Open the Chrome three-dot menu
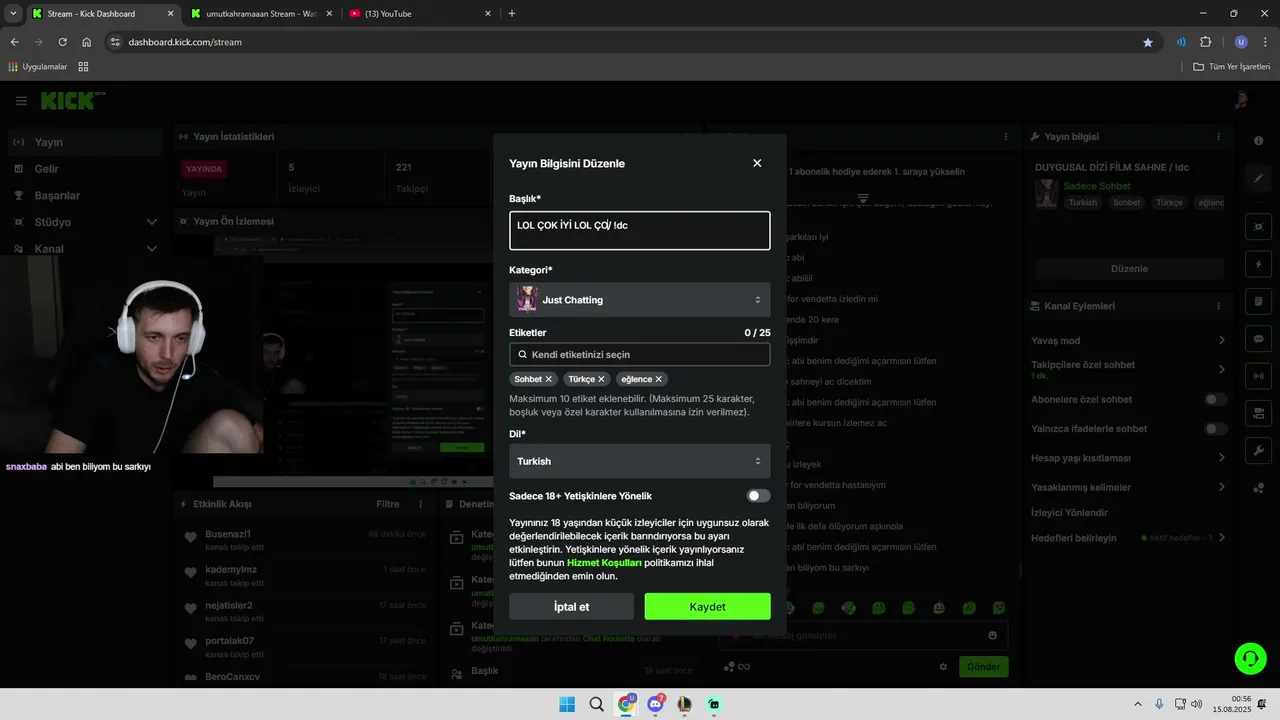Image resolution: width=1280 pixels, height=720 pixels. [x=1265, y=42]
